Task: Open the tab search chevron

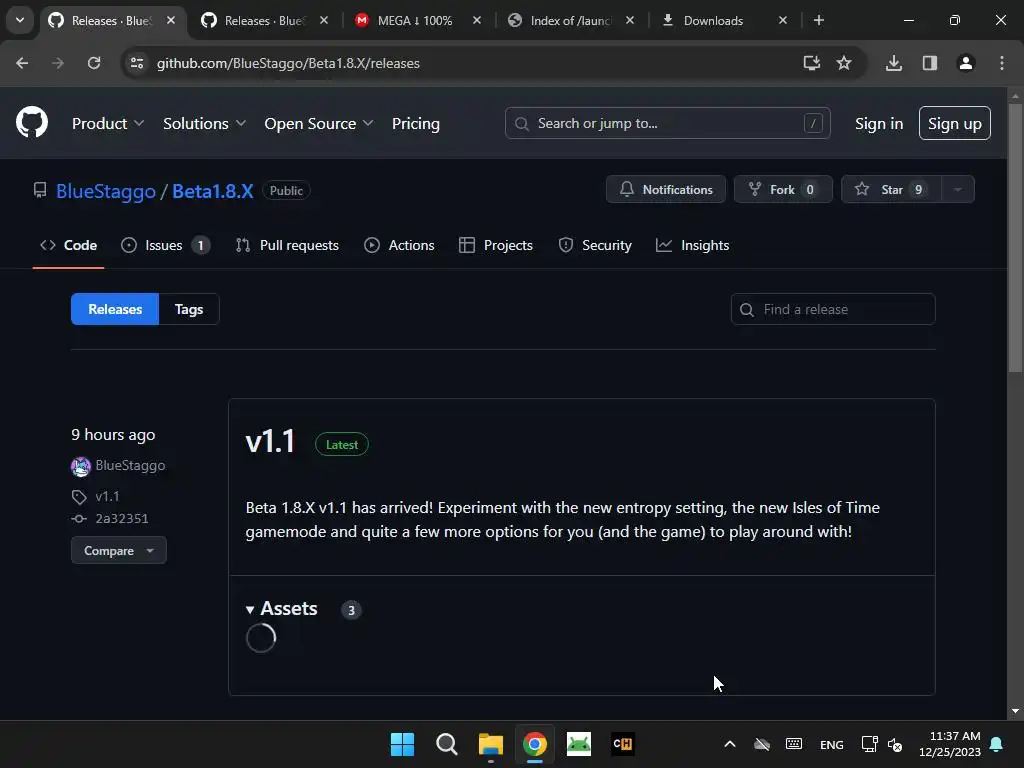Action: click(20, 20)
